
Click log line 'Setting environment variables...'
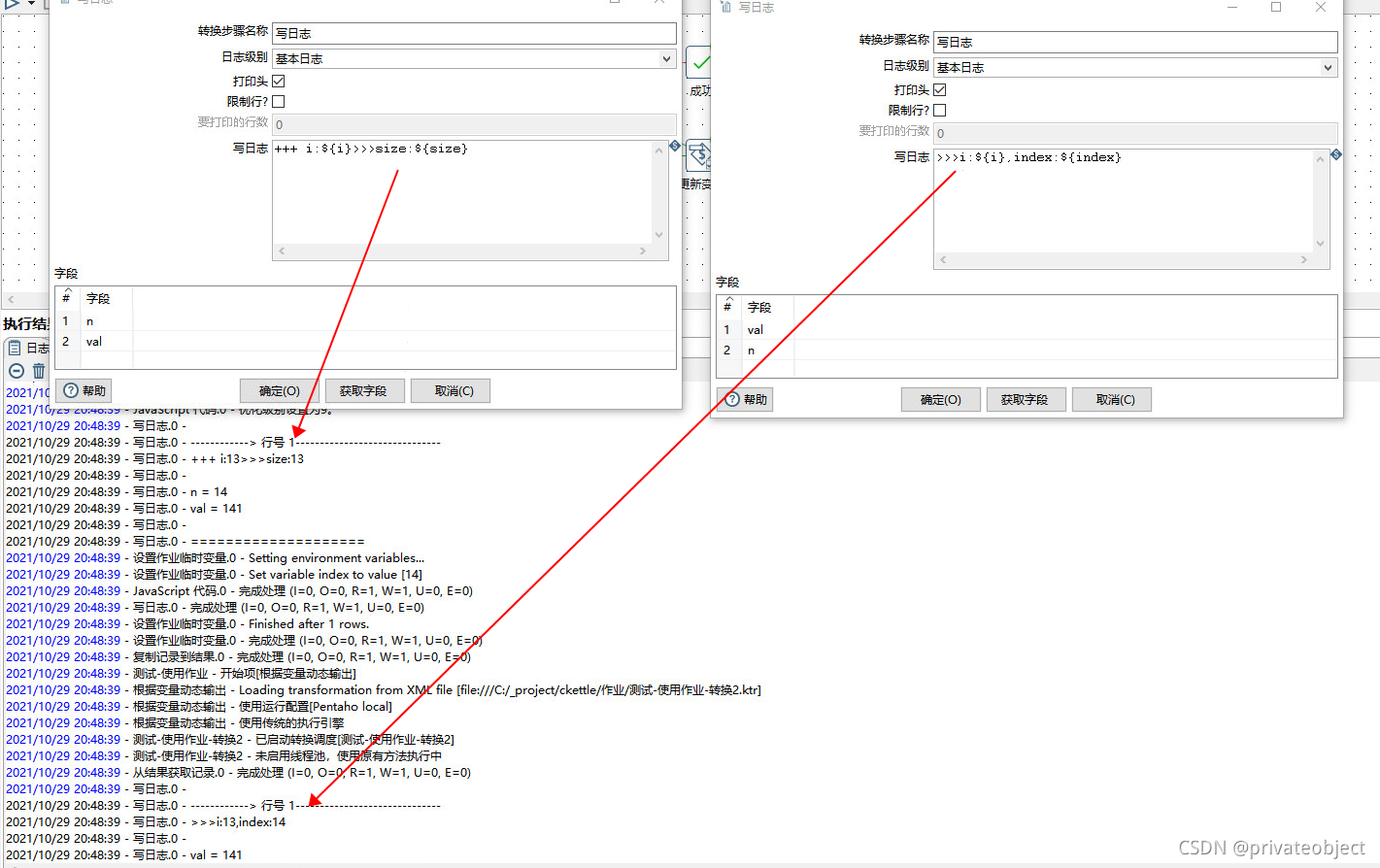click(x=336, y=558)
